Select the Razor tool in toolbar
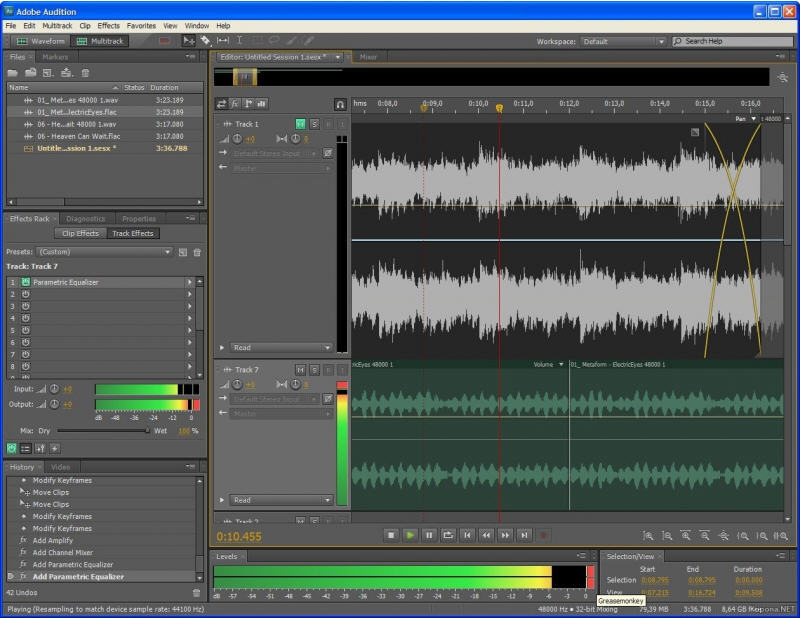Viewport: 800px width, 618px height. (205, 41)
